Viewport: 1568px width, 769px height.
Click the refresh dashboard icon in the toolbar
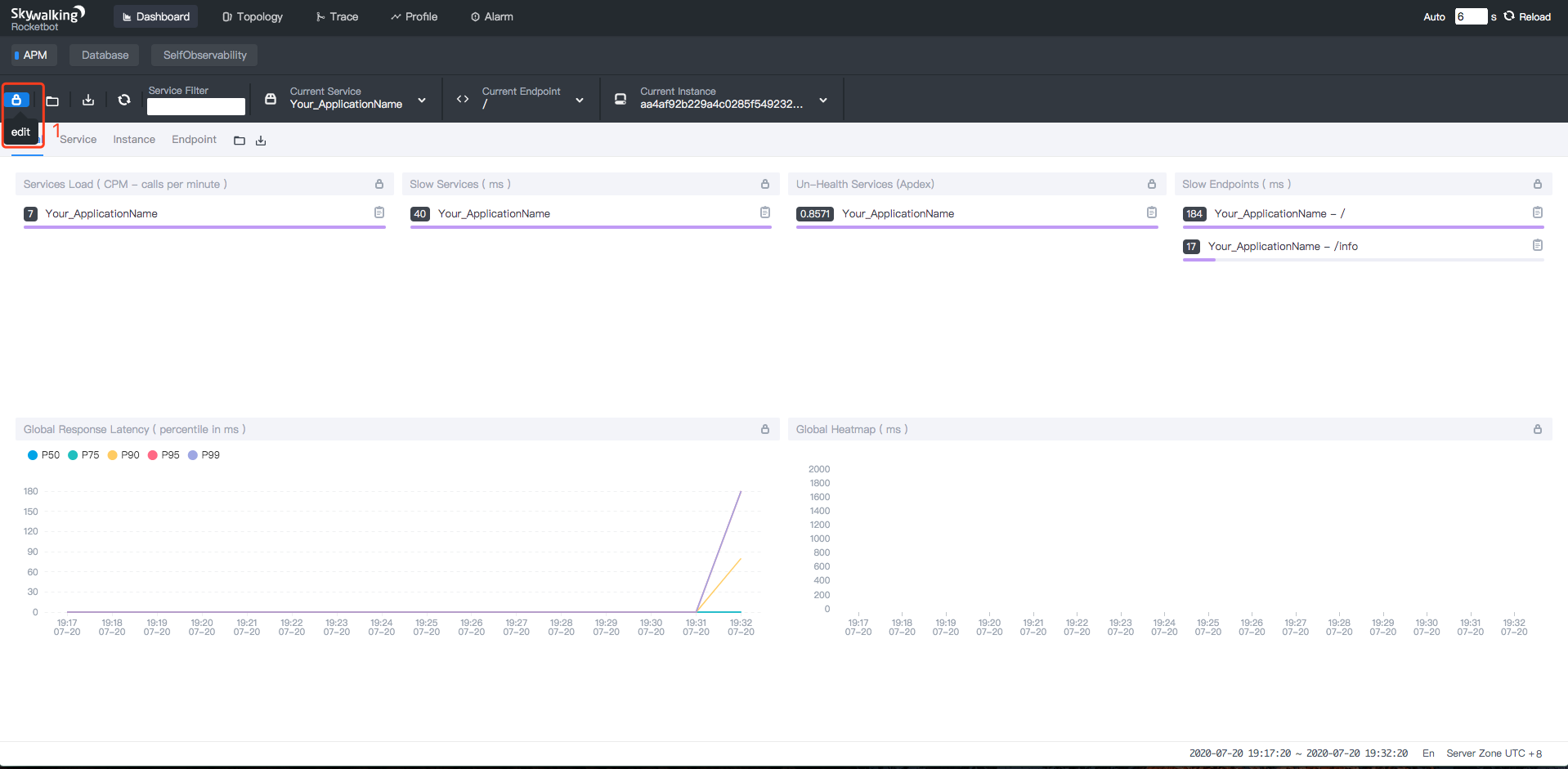point(124,100)
